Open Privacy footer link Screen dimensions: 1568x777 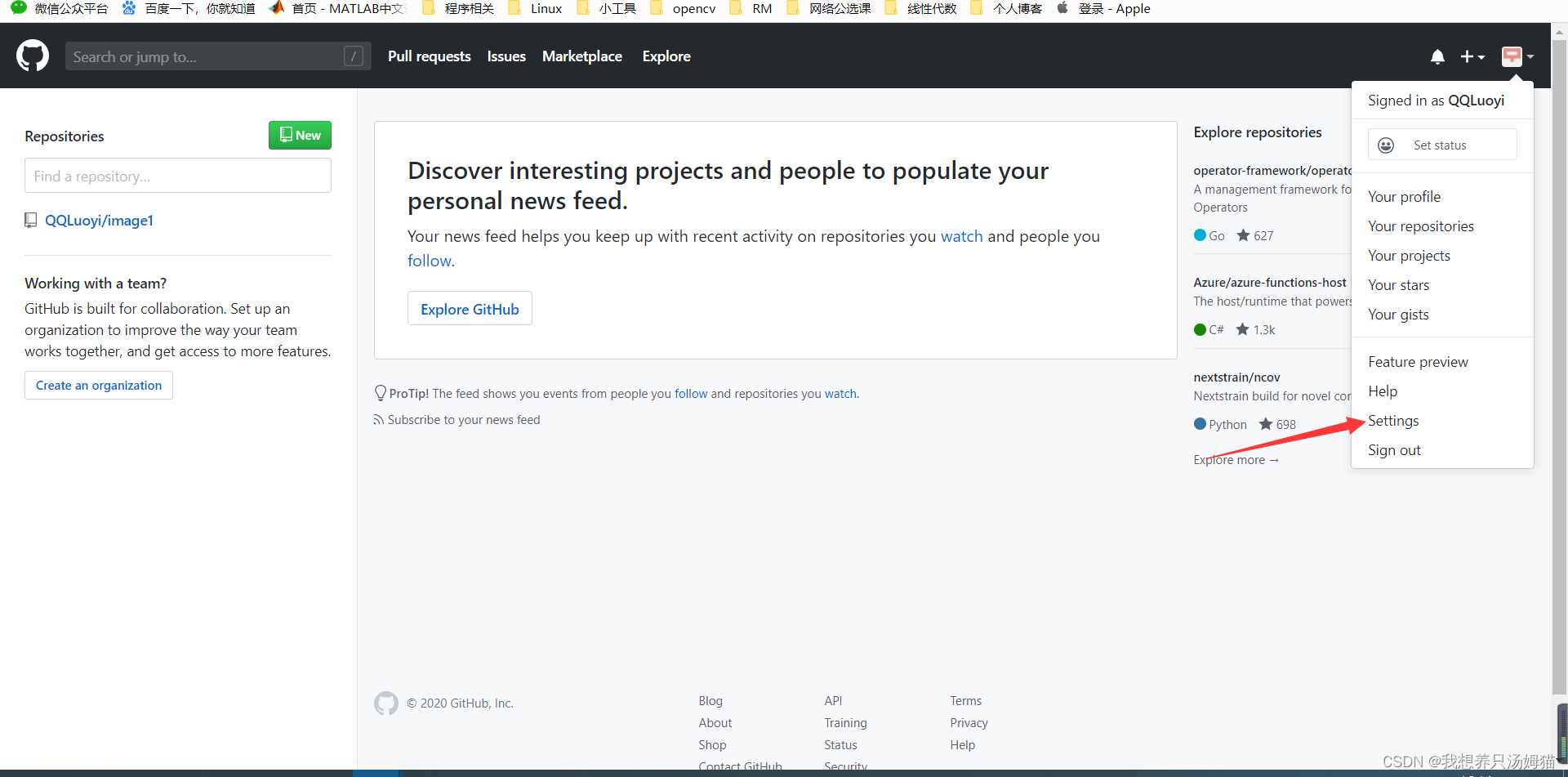pos(969,723)
